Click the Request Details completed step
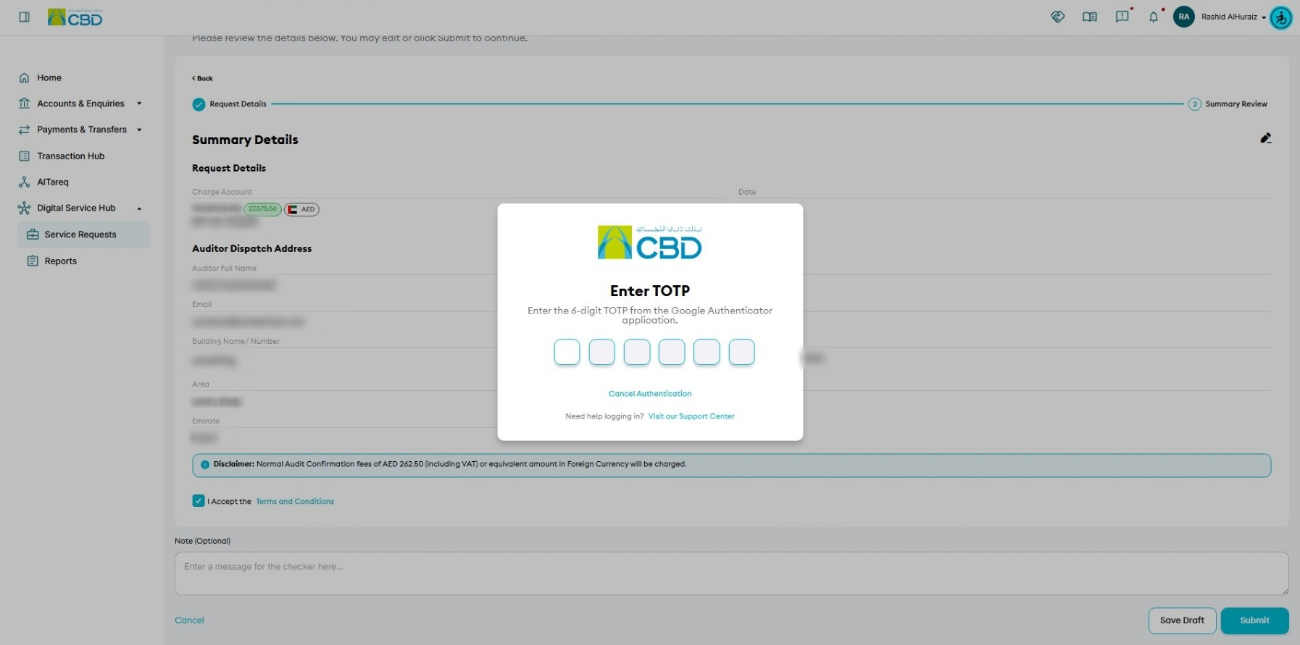This screenshot has height=645, width=1300. tap(229, 104)
